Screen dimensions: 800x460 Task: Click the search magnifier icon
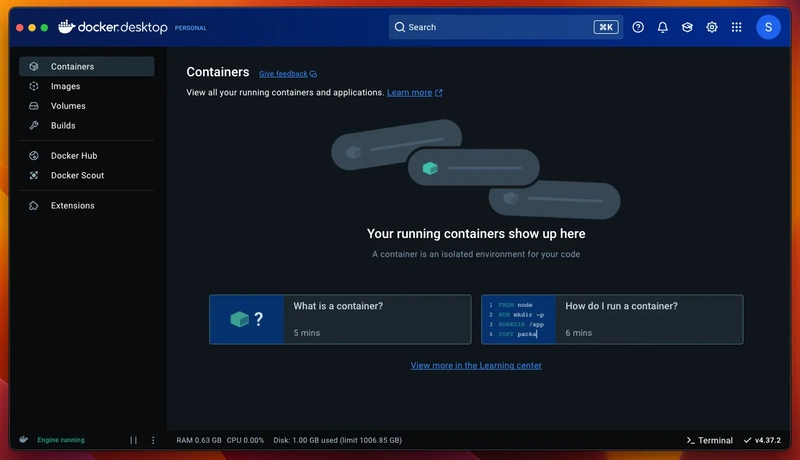[x=399, y=27]
